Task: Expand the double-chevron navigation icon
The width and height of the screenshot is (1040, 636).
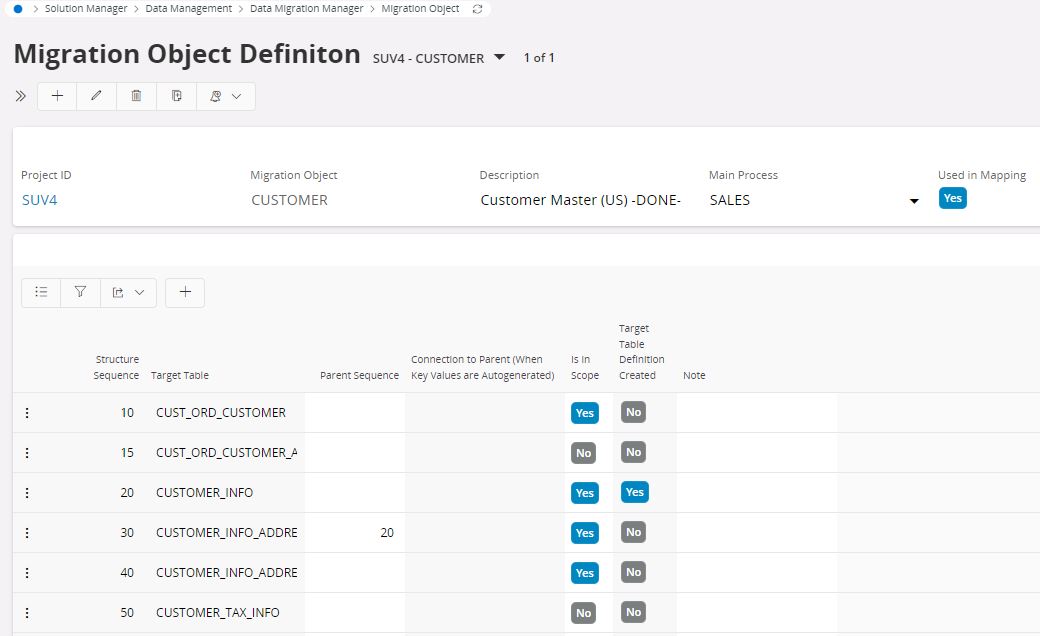Action: [20, 96]
